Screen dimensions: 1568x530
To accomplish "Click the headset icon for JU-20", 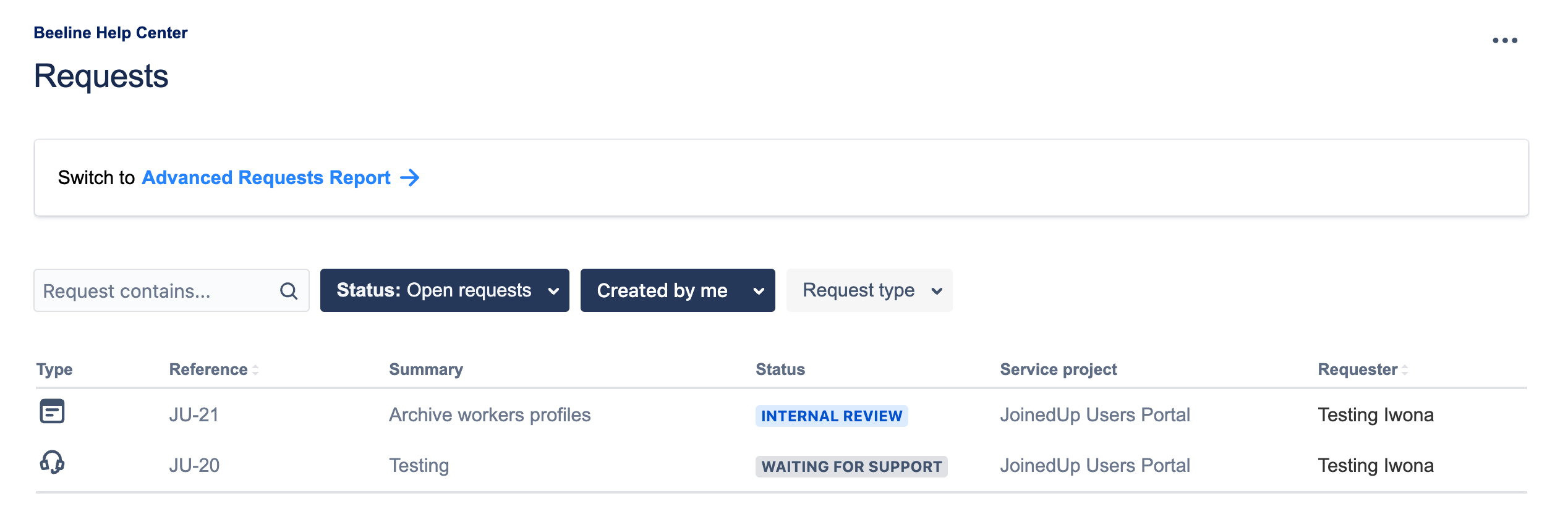I will [x=52, y=462].
